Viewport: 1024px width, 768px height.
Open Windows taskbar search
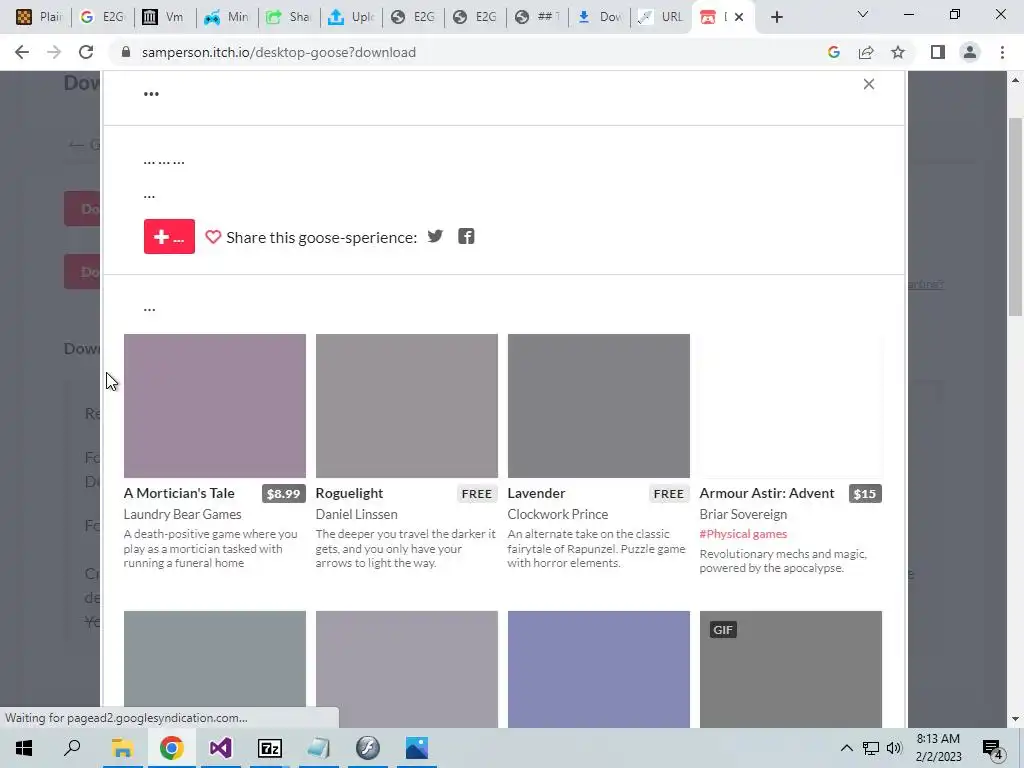pos(72,748)
